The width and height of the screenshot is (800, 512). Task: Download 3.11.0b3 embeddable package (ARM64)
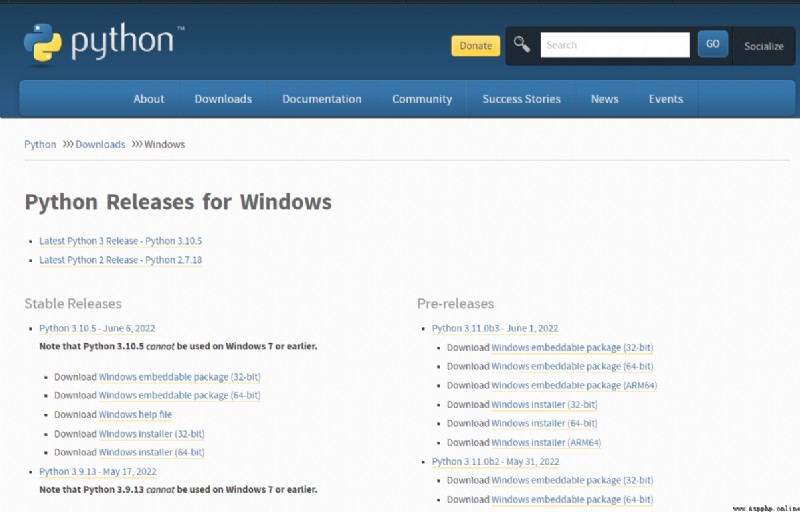[574, 386]
